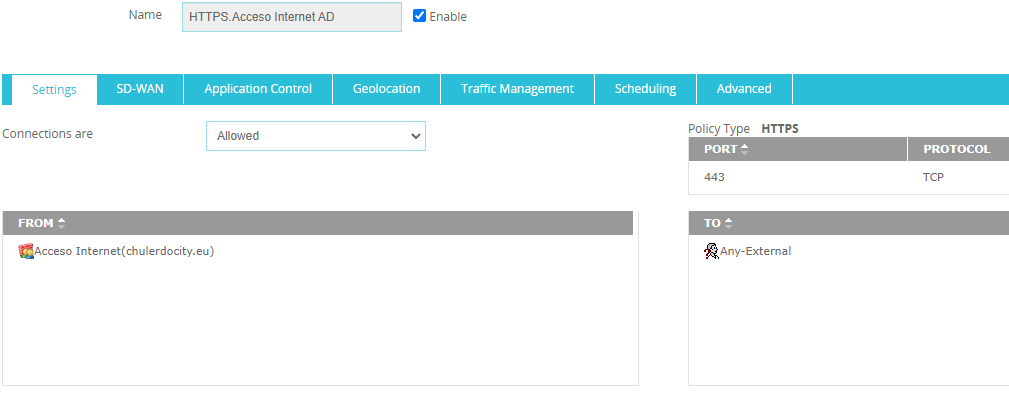Click the Any-External alias icon in TO list
The image size is (1009, 395).
pyautogui.click(x=712, y=252)
